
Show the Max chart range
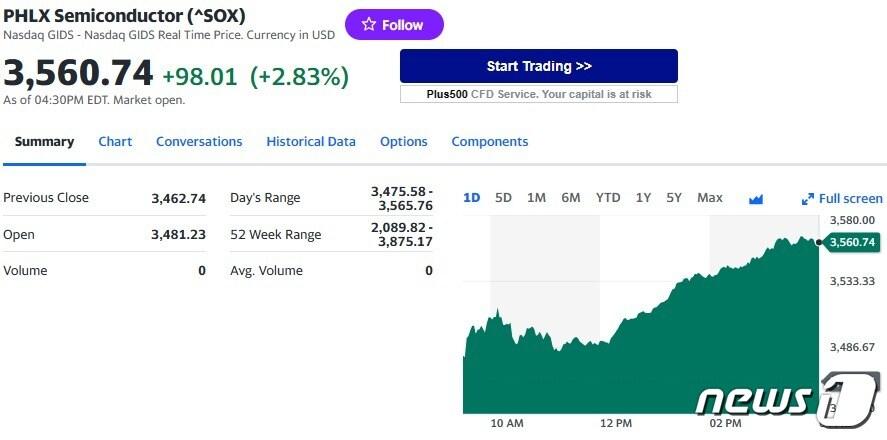pos(710,198)
